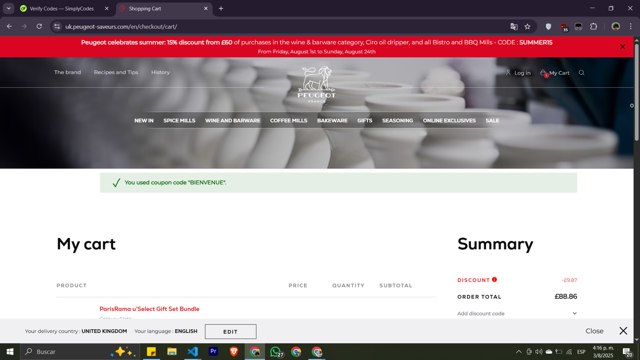Image resolution: width=640 pixels, height=360 pixels.
Task: Click the Peugeot lion logo
Action: tap(317, 84)
